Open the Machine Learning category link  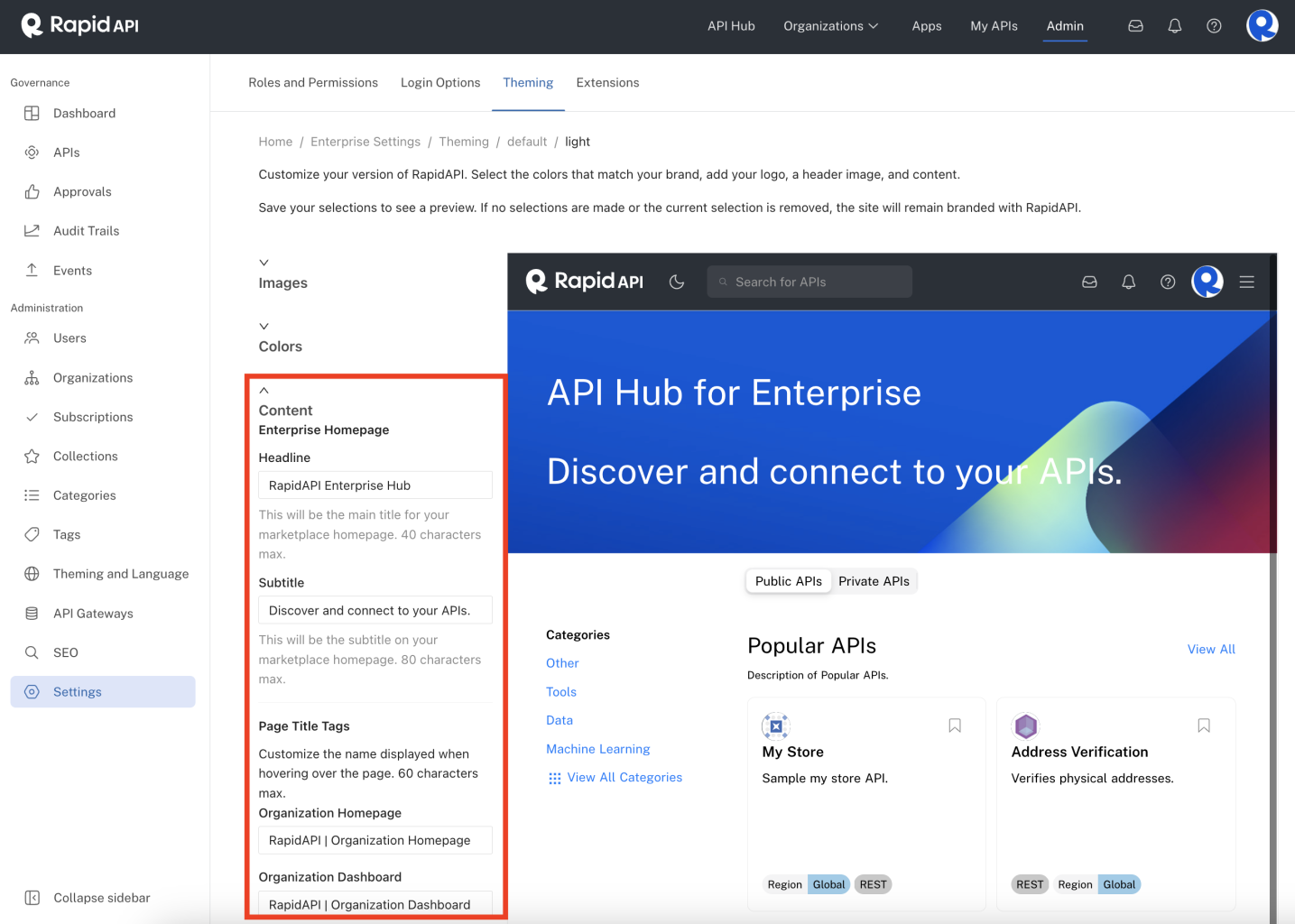point(597,749)
